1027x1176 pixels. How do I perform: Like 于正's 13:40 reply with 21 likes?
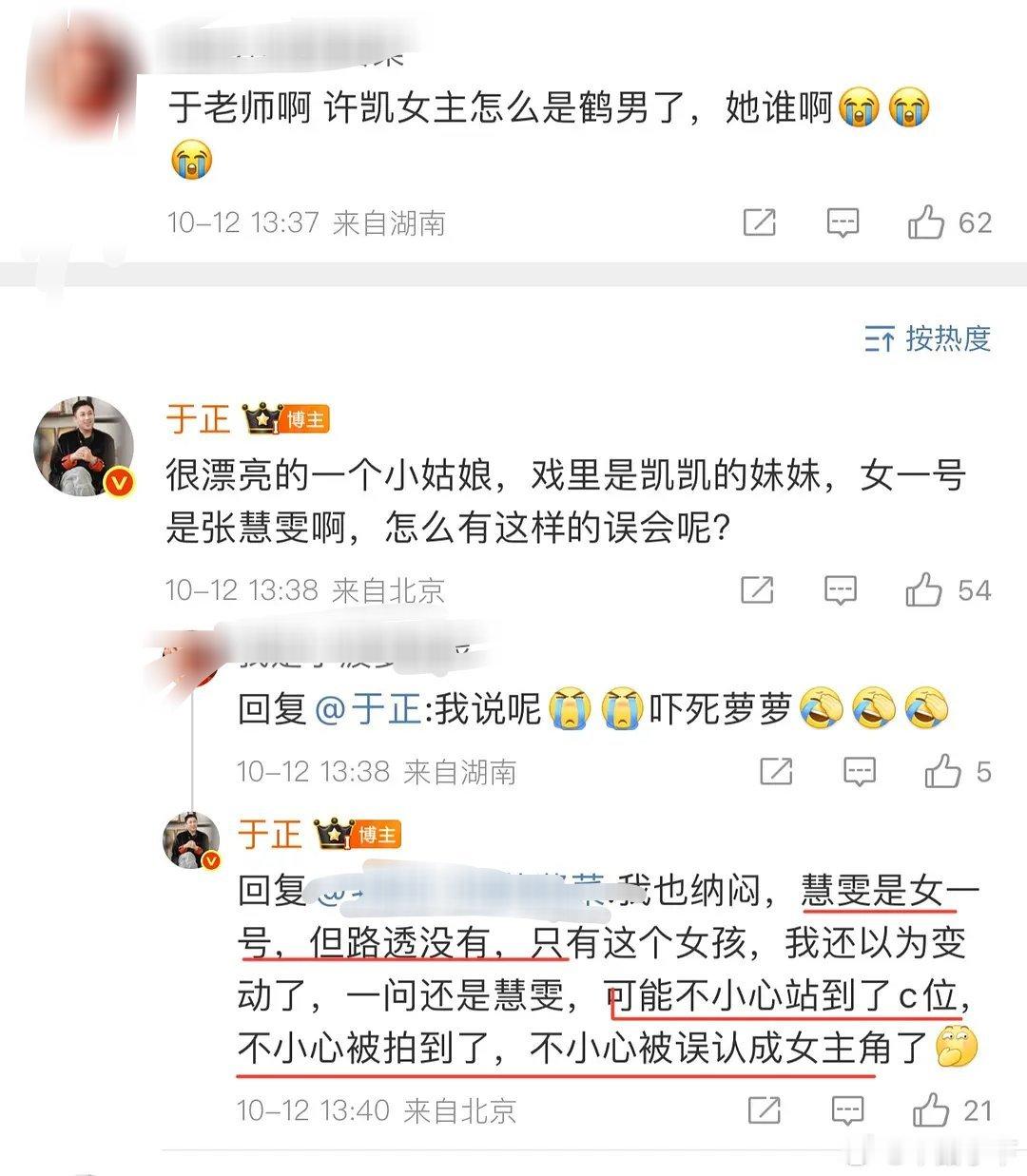click(931, 1109)
